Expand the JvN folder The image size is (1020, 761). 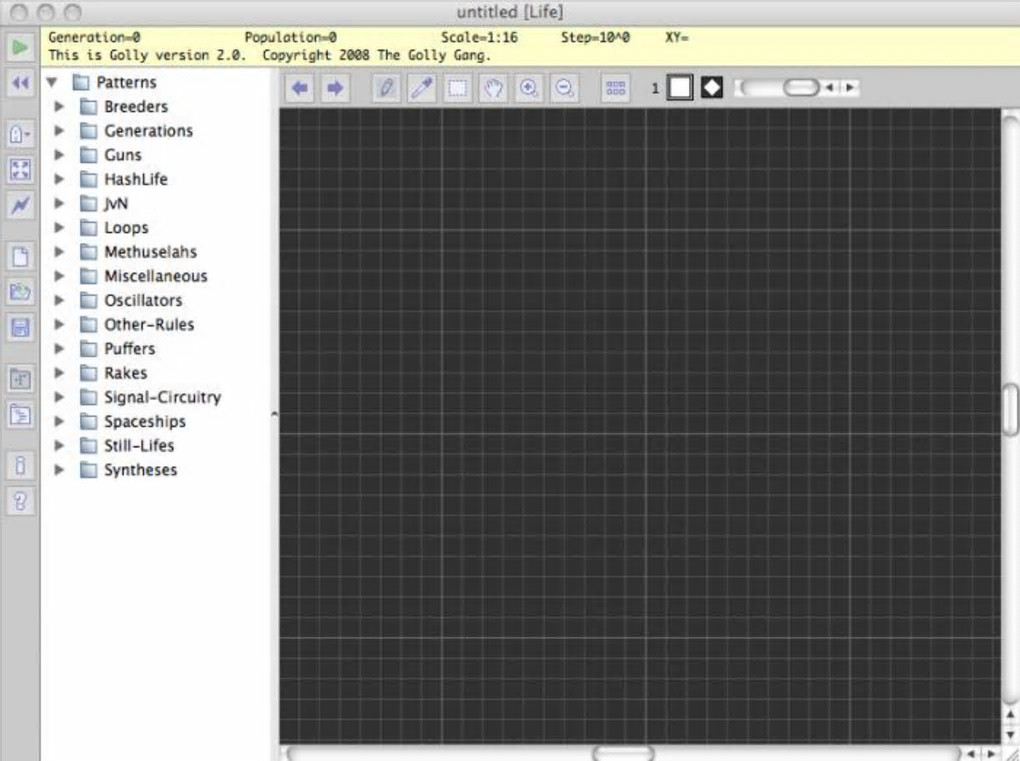pos(59,203)
